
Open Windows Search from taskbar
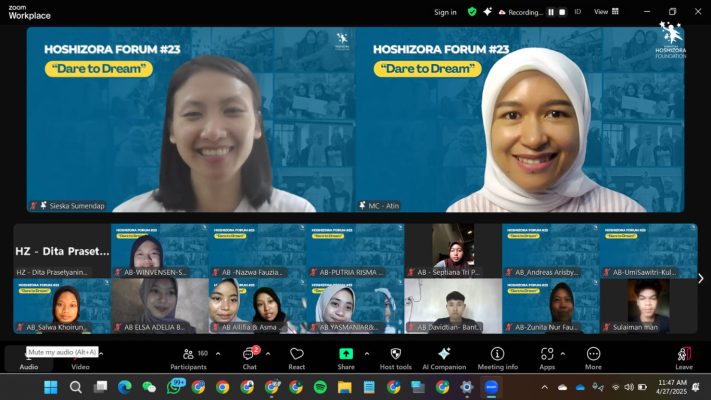(x=76, y=387)
